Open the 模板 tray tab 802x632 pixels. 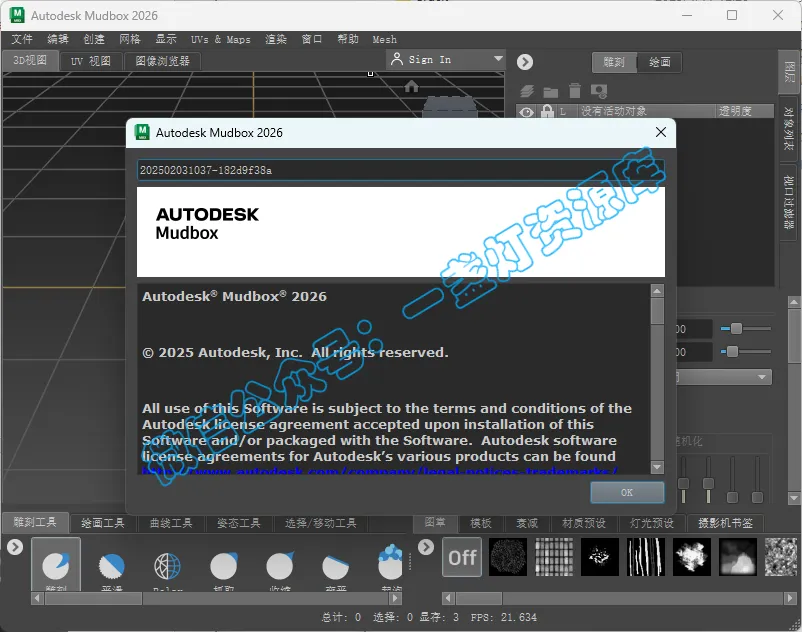(480, 523)
